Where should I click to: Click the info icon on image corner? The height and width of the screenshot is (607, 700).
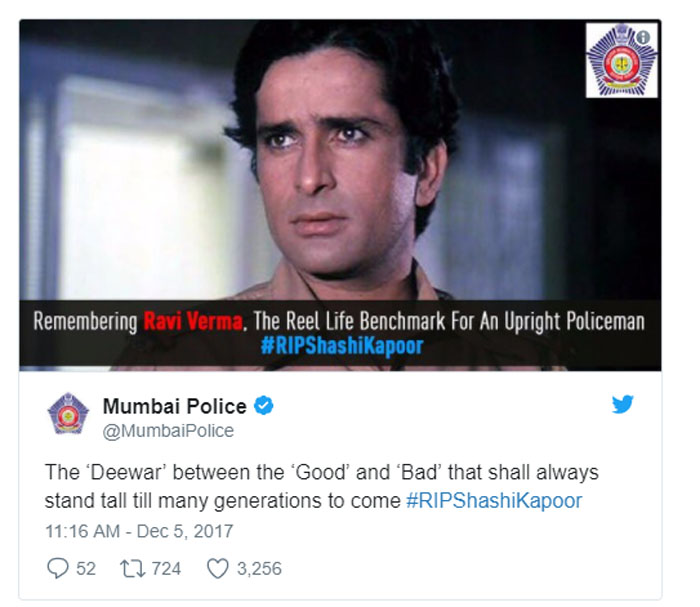pos(643,37)
